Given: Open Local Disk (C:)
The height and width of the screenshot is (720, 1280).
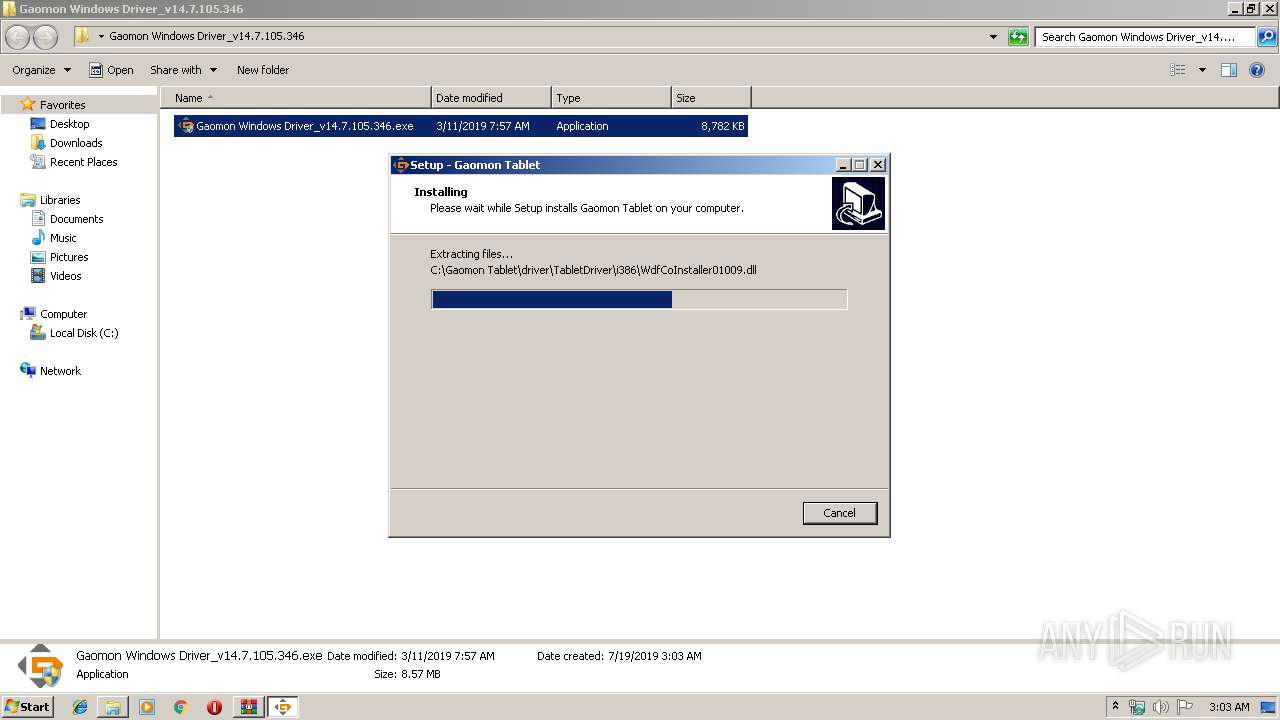Looking at the screenshot, I should 84,333.
